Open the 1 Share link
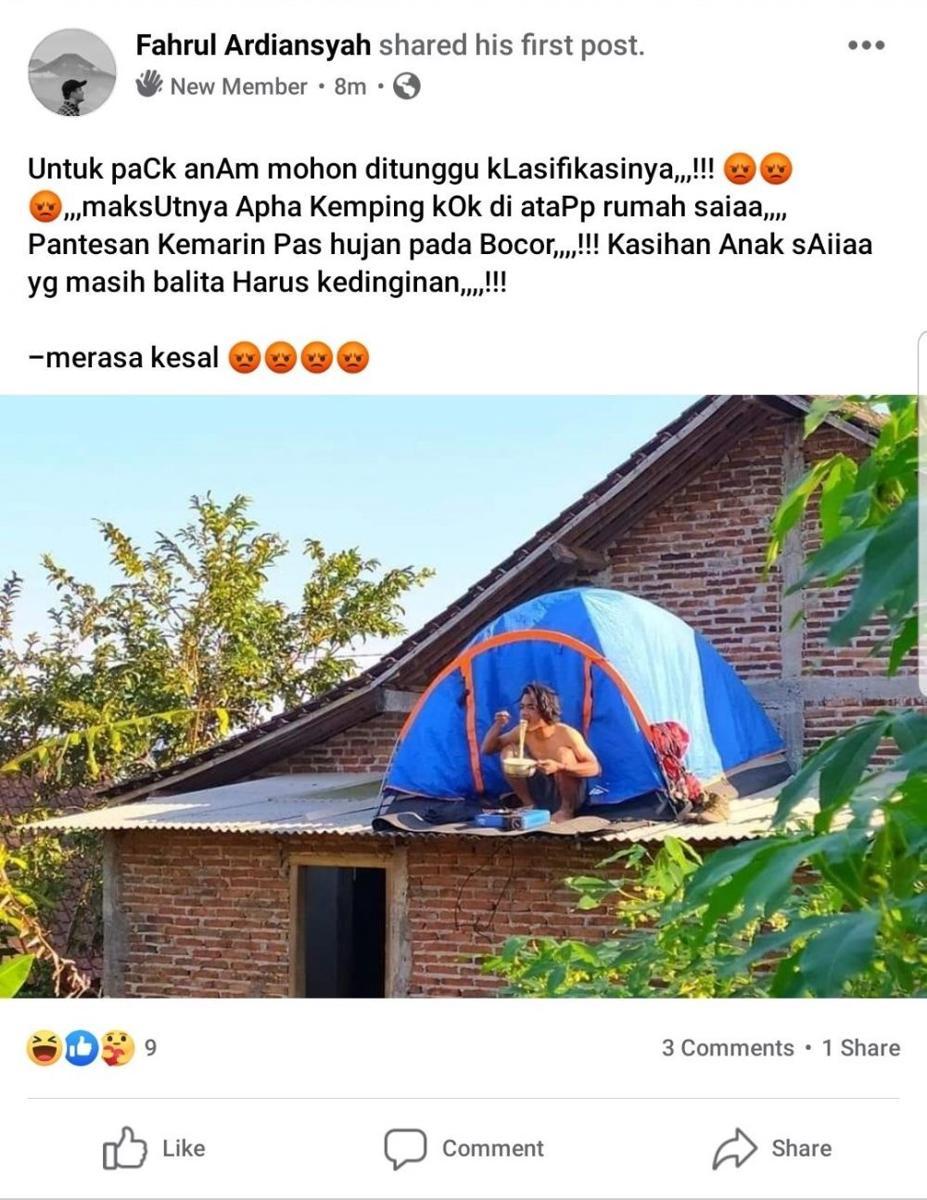 click(861, 1048)
